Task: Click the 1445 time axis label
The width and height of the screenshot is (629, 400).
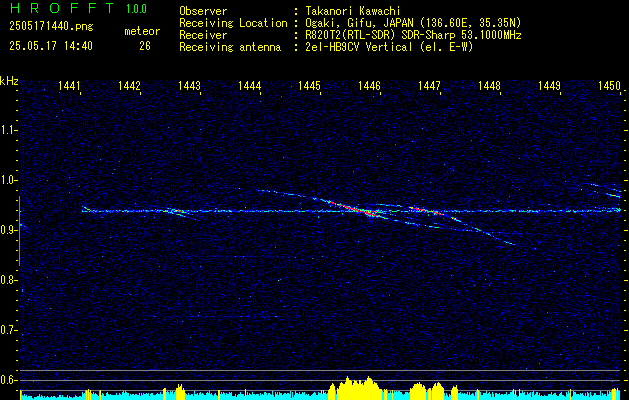Action: point(309,85)
